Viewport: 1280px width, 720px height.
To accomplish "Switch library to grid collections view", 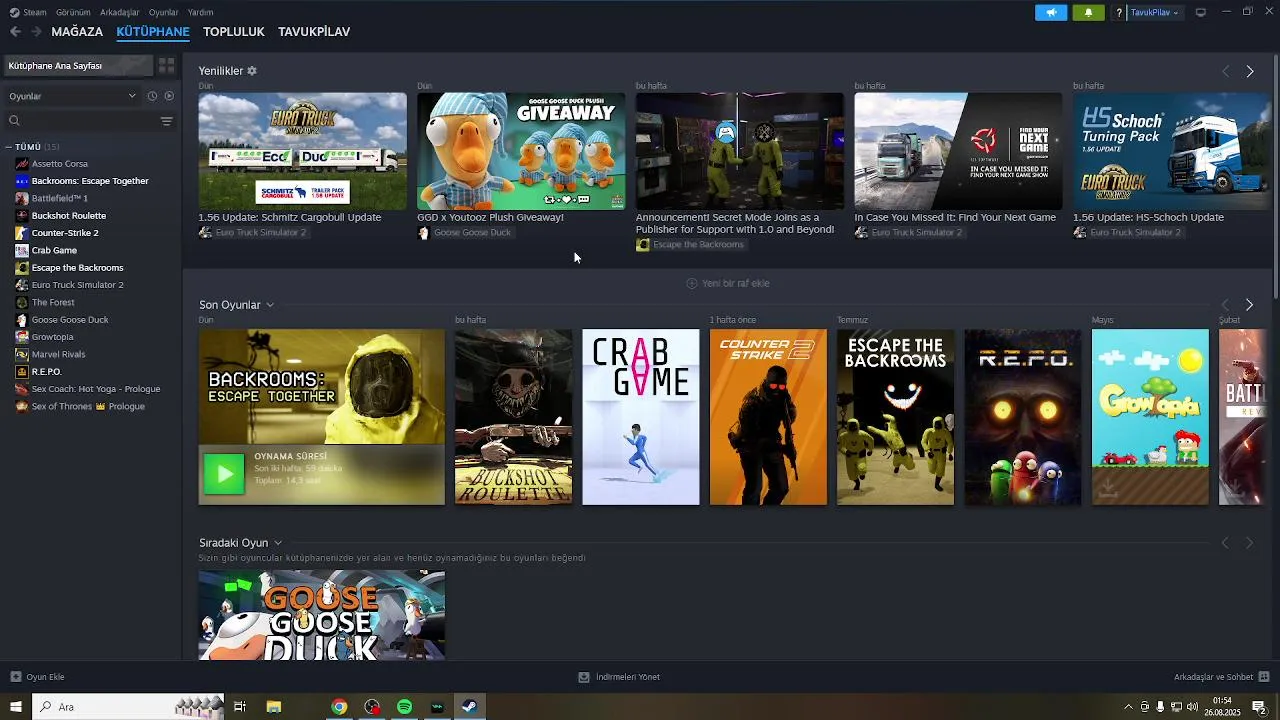I will click(x=166, y=65).
